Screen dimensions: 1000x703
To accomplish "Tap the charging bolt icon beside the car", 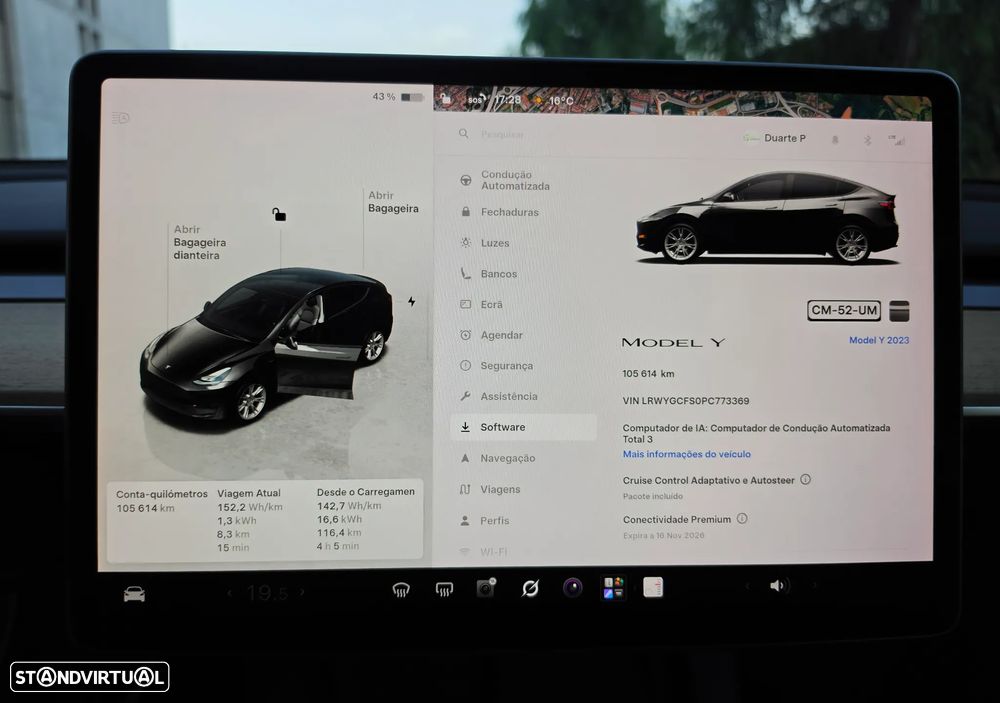I will [x=411, y=301].
